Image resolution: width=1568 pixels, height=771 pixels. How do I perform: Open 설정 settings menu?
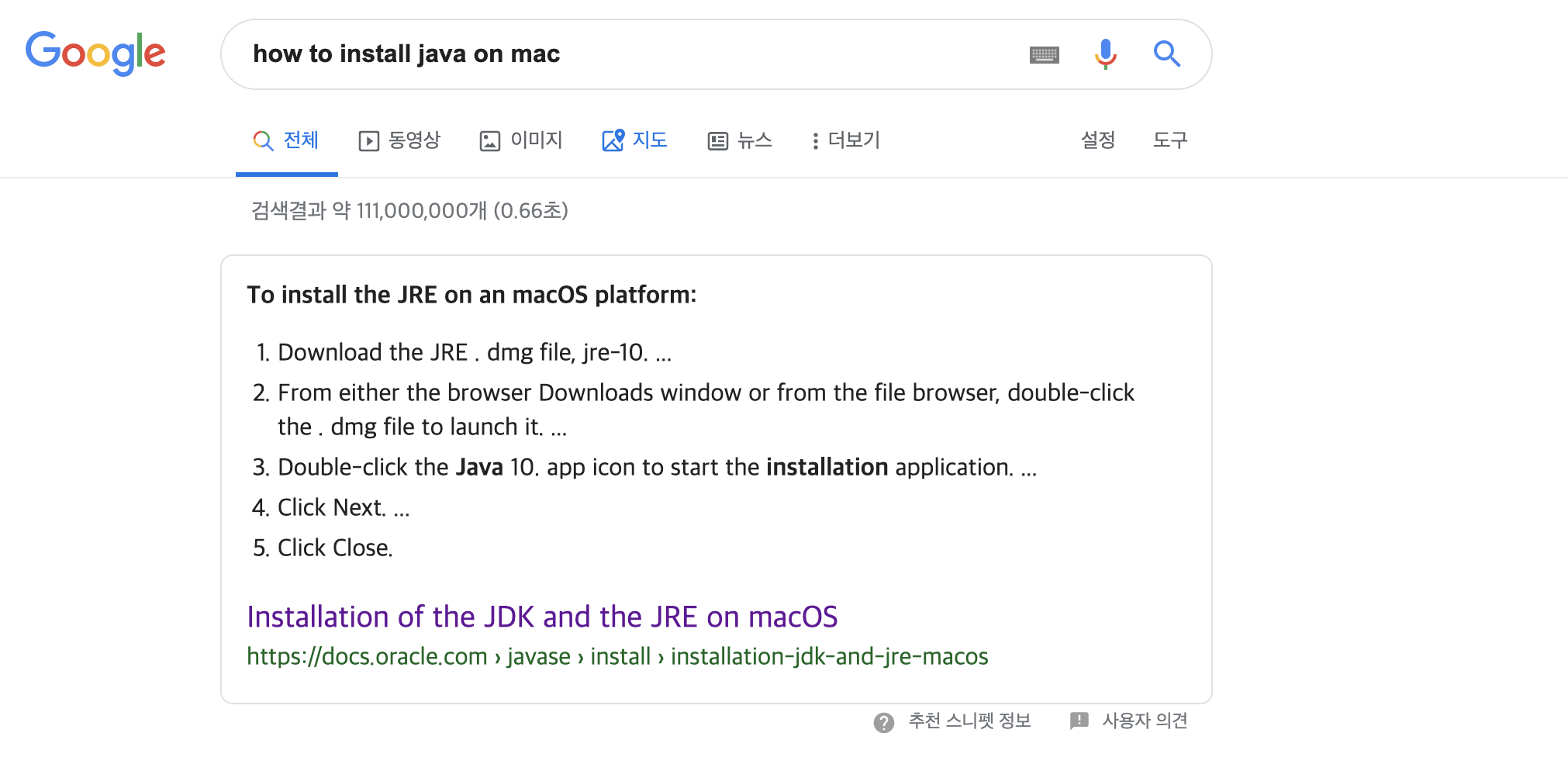tap(1098, 140)
